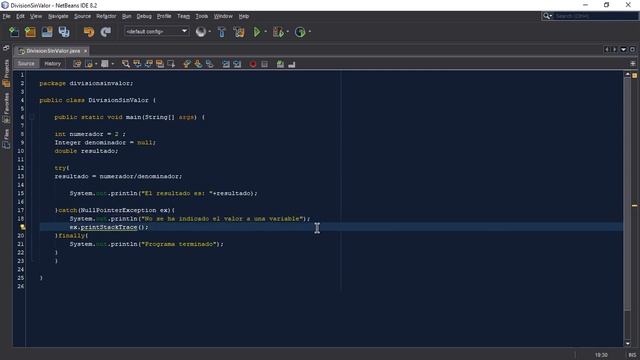Expand the Run Project dropdown arrow
This screenshot has height=360, width=640.
point(266,32)
